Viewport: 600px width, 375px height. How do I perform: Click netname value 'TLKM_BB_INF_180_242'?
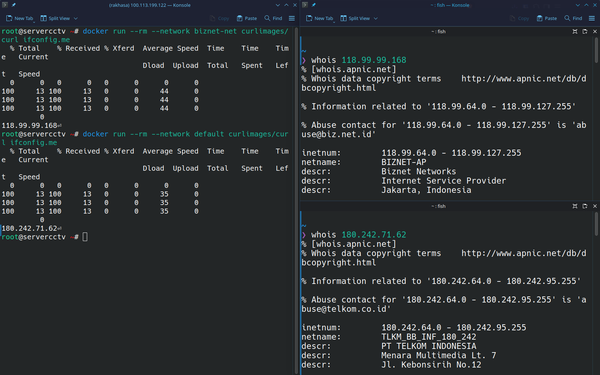click(429, 337)
